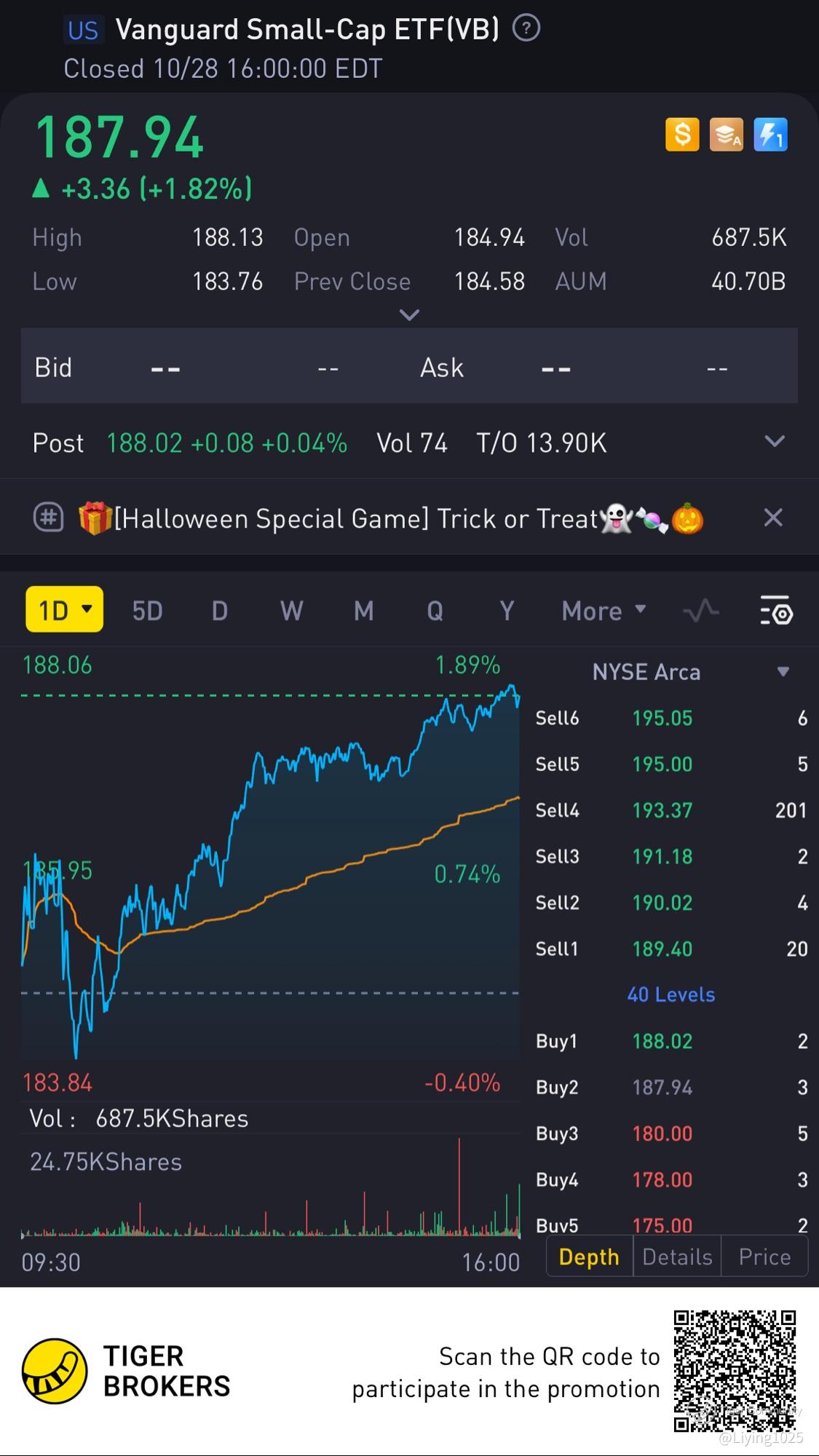The width and height of the screenshot is (819, 1456).
Task: Select the Details tab
Action: pos(677,1257)
